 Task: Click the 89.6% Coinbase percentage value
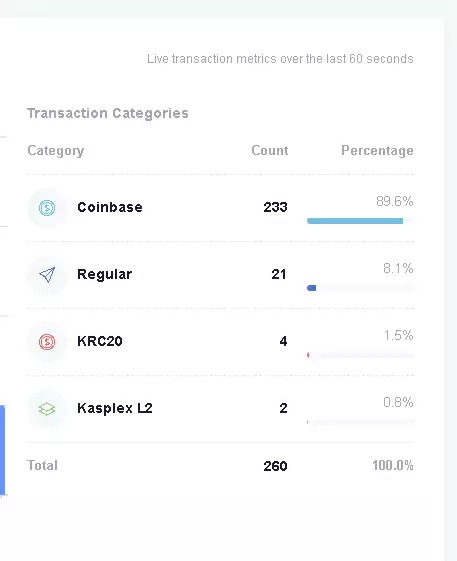click(x=395, y=201)
